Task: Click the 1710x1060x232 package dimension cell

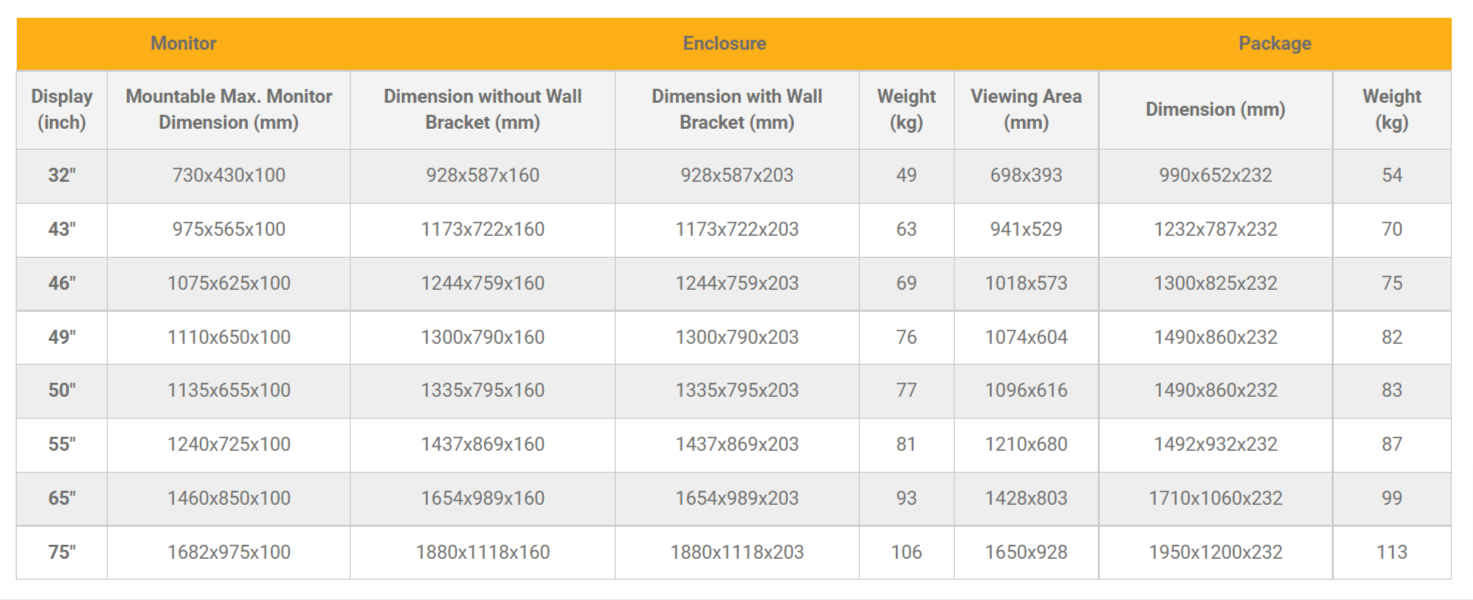Action: (1215, 498)
